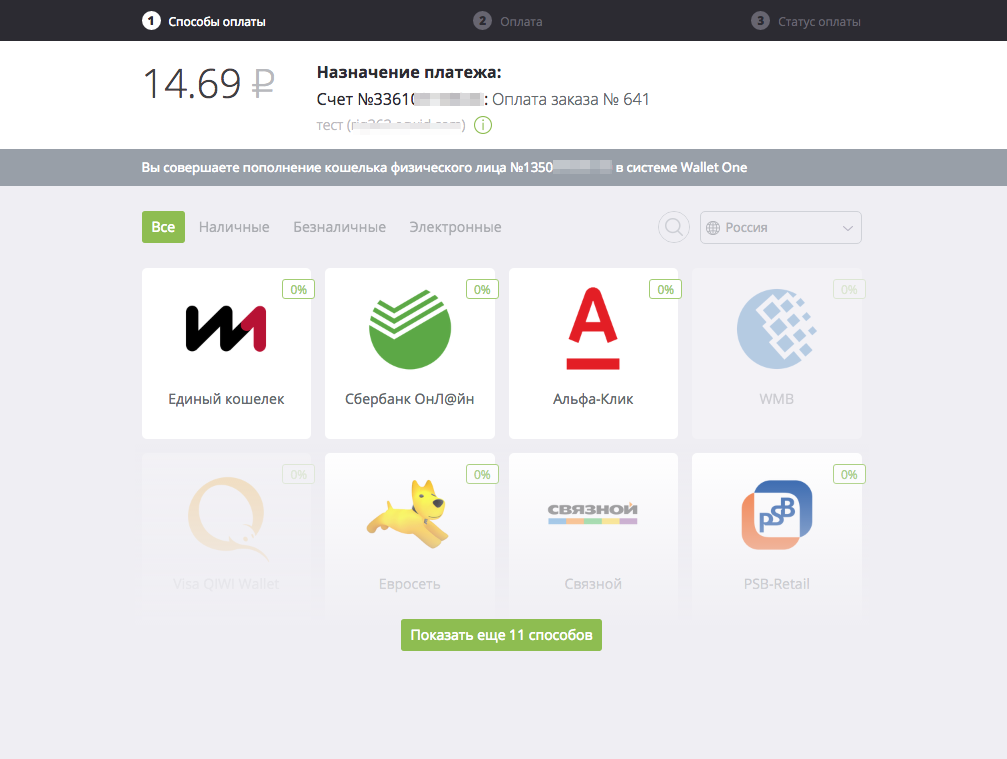Switch to the Безналичные filter tab
Image resolution: width=1007 pixels, height=759 pixels.
[x=340, y=227]
